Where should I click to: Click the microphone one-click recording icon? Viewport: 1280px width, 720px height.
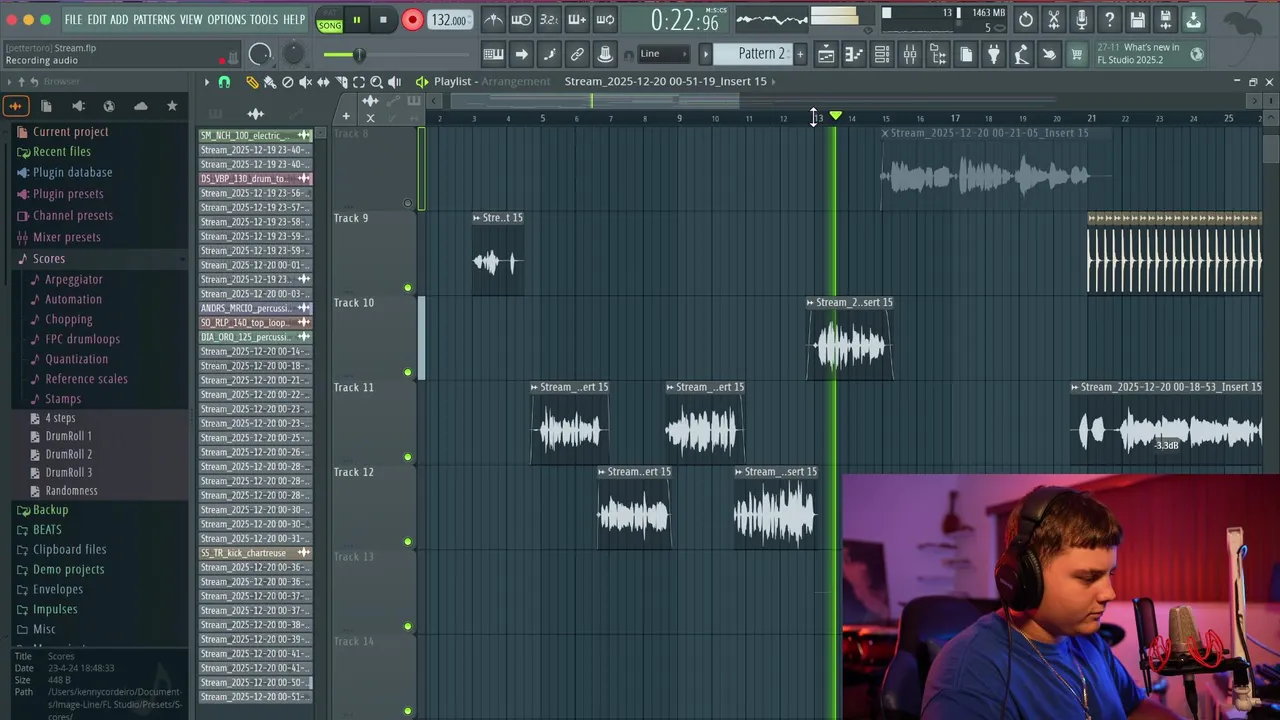point(1082,20)
